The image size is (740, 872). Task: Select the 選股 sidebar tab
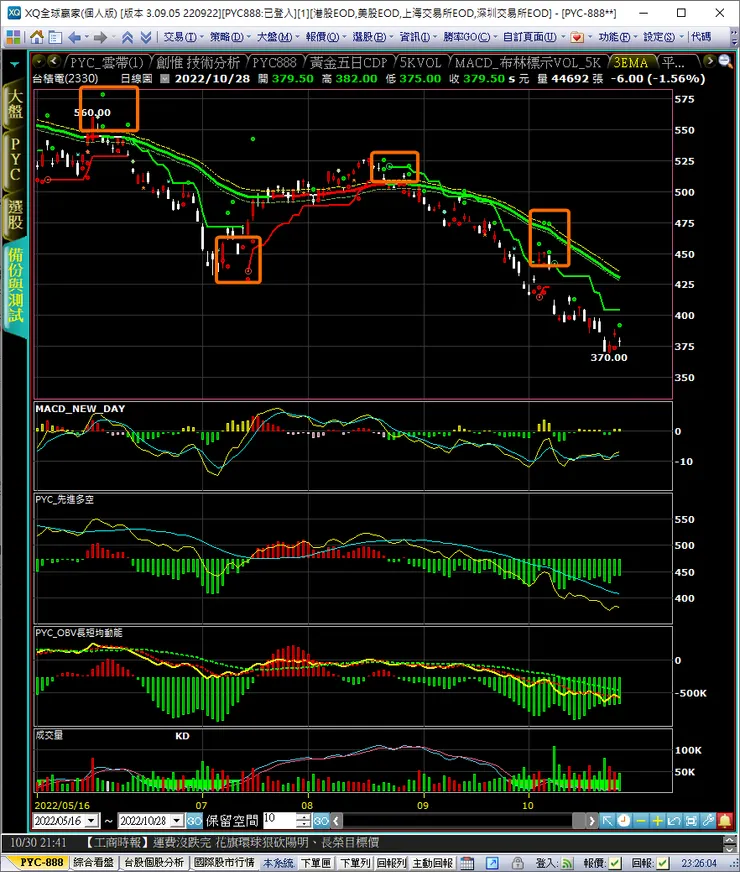pos(15,215)
